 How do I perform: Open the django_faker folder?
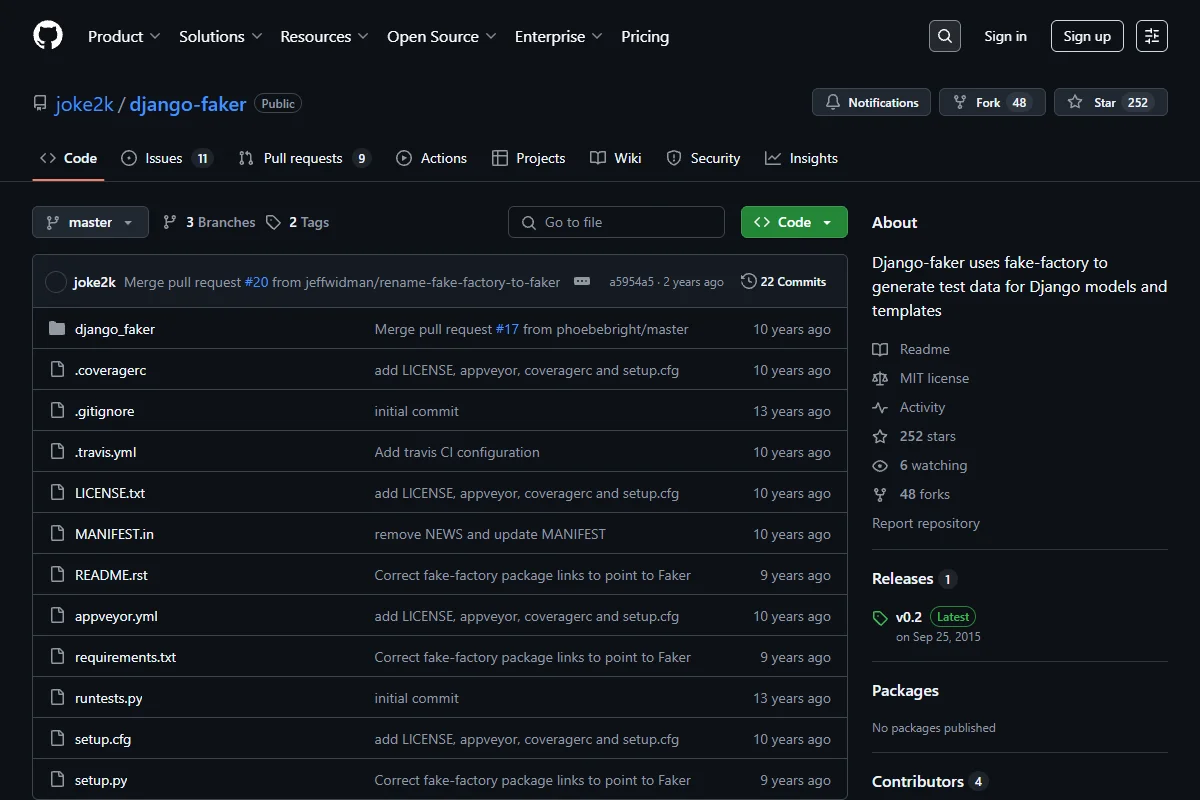(115, 329)
